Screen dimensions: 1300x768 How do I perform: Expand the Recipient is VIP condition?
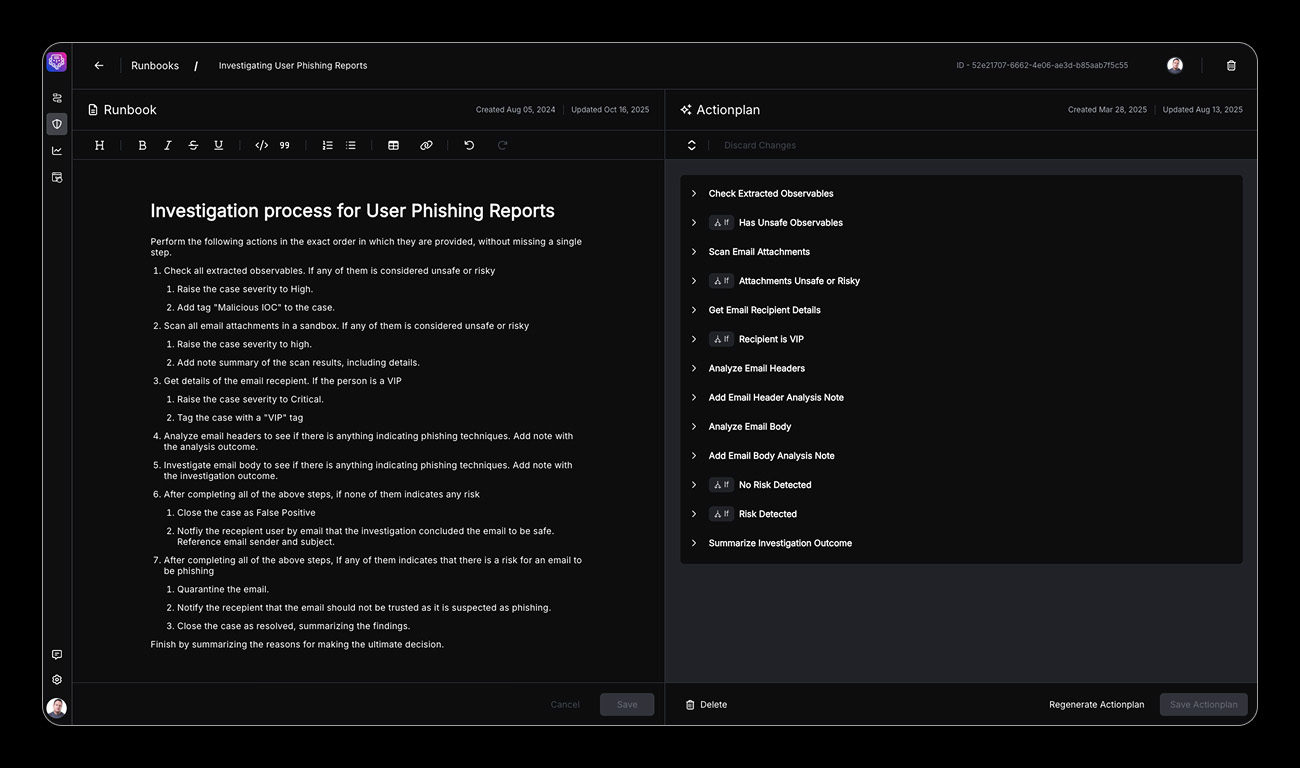click(x=694, y=339)
